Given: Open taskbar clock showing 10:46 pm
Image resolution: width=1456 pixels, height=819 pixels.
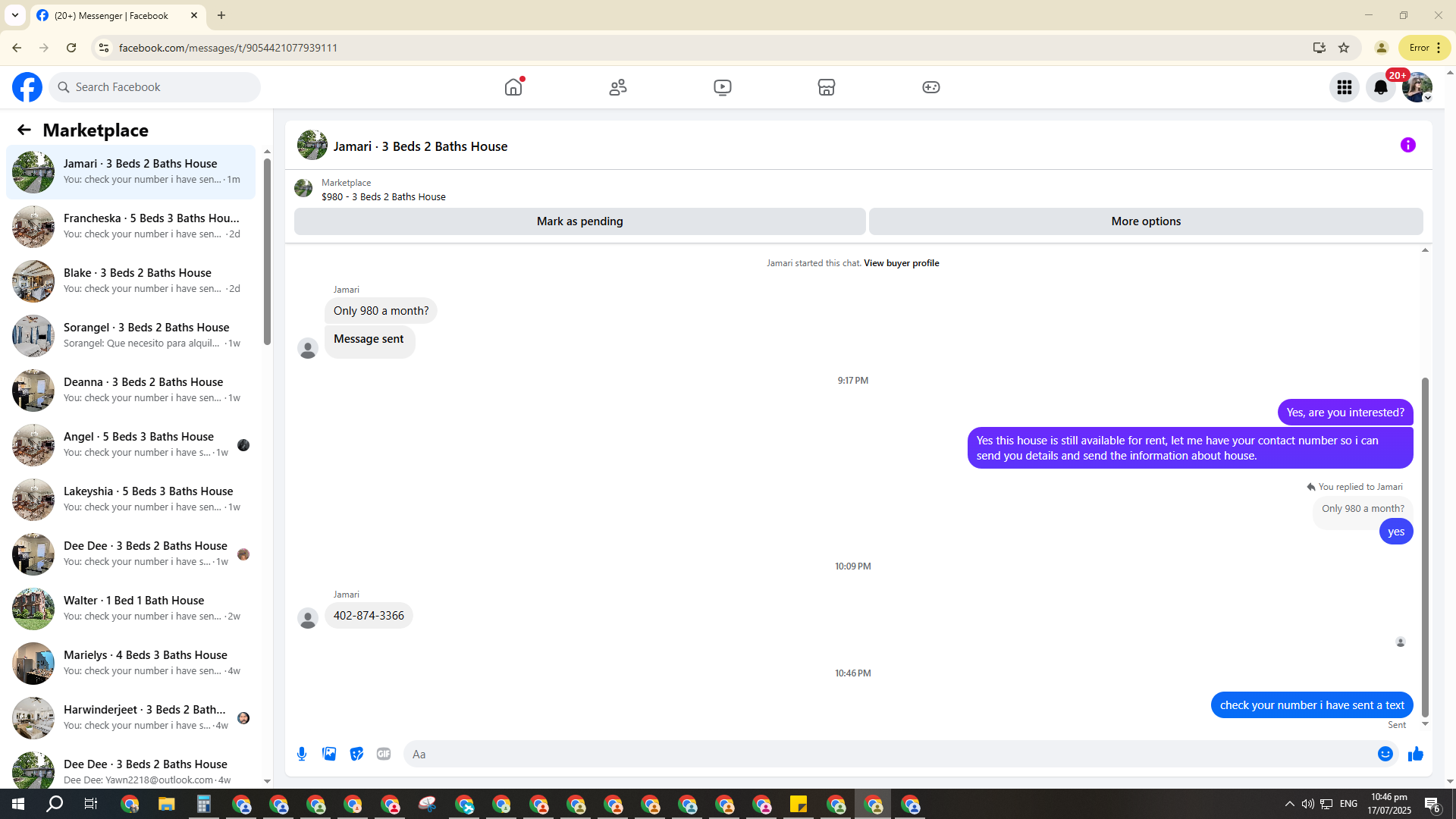Looking at the screenshot, I should tap(1389, 804).
